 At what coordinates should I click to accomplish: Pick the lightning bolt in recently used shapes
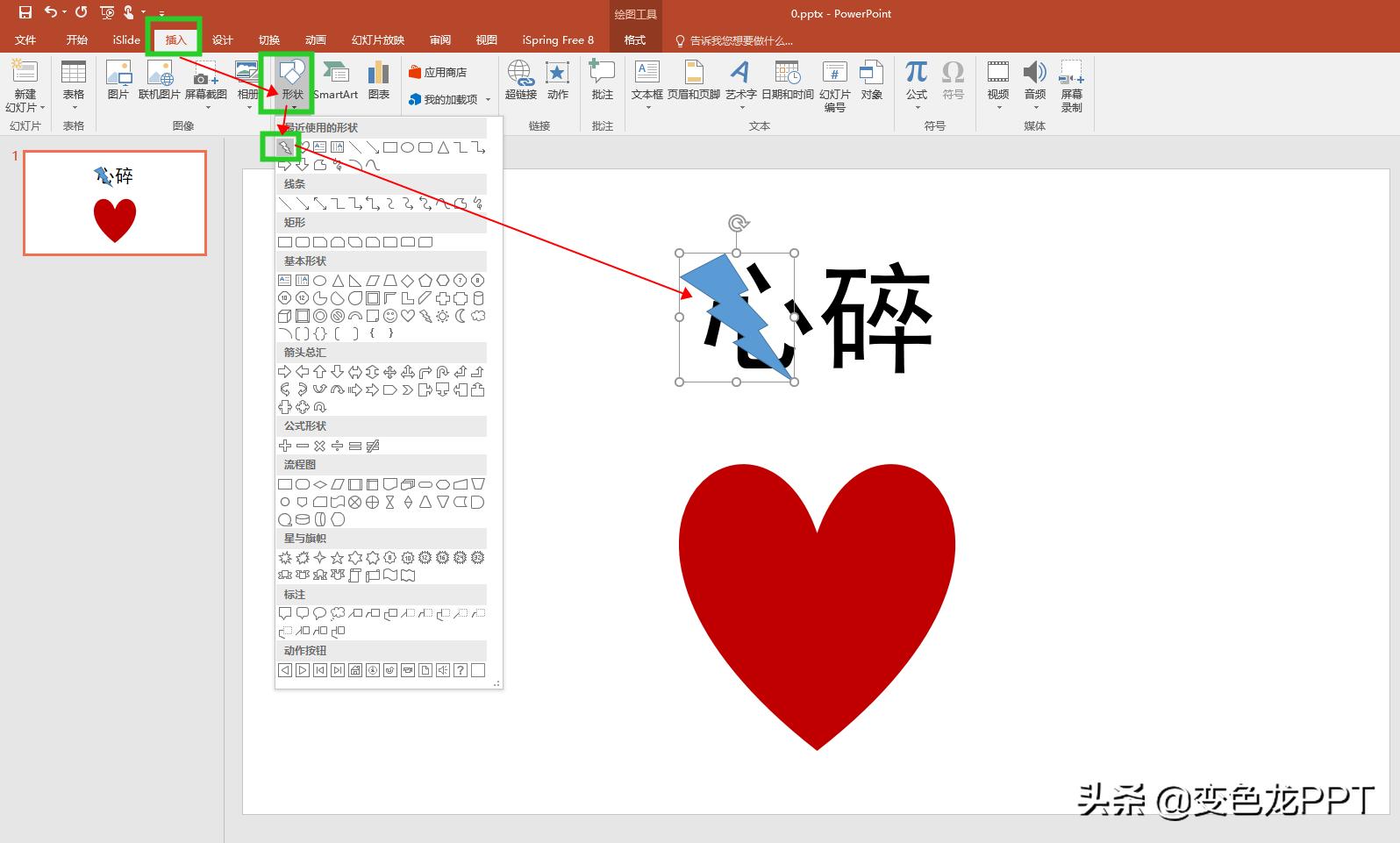point(285,147)
